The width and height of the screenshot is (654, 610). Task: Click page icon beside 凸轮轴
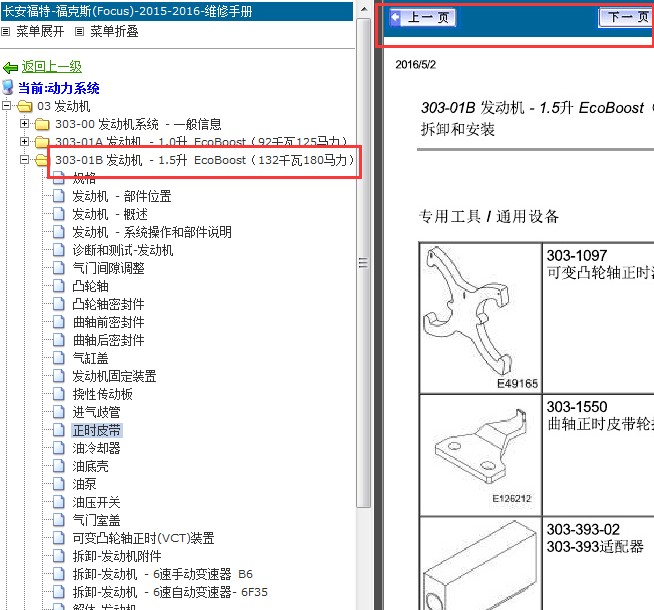click(x=59, y=286)
